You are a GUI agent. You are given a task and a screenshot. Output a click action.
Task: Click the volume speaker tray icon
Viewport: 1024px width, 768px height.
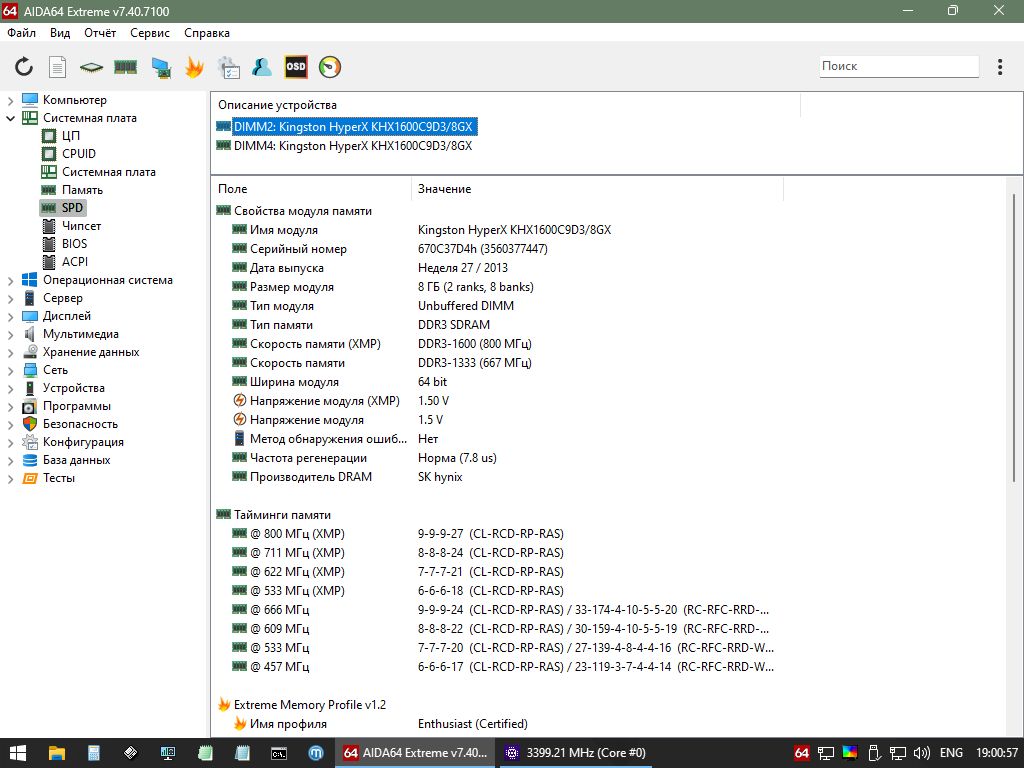click(x=921, y=753)
